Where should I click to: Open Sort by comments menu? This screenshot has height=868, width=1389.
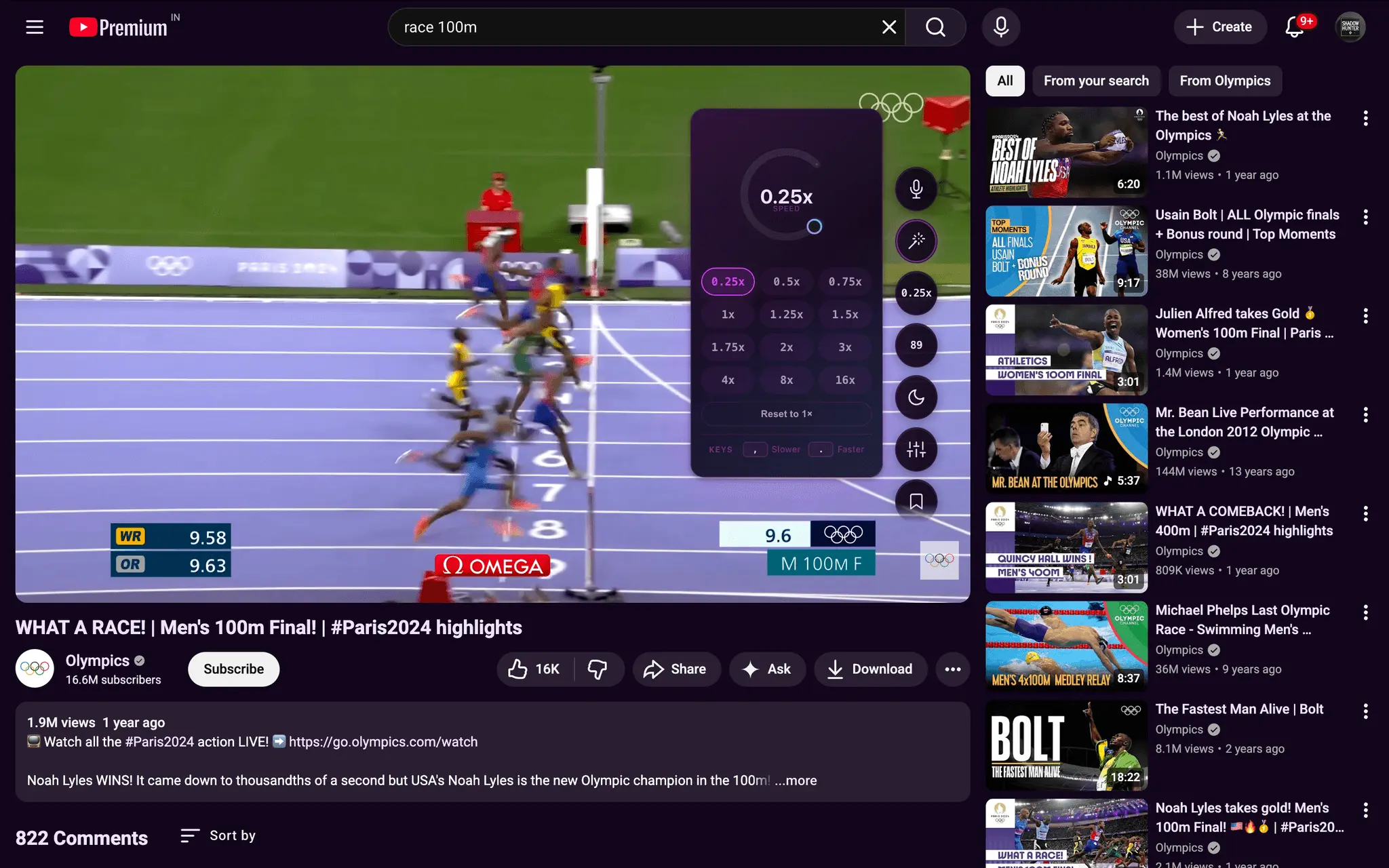218,835
